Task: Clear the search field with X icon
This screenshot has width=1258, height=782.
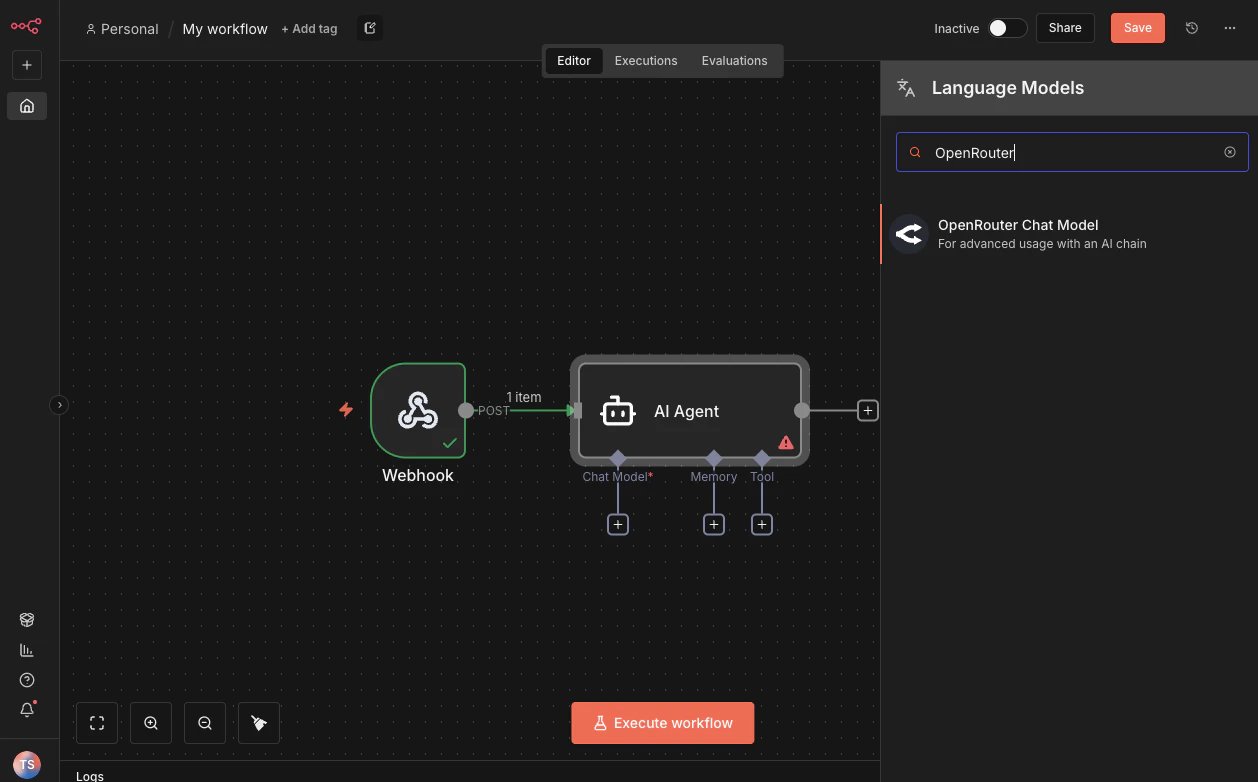Action: (1230, 152)
